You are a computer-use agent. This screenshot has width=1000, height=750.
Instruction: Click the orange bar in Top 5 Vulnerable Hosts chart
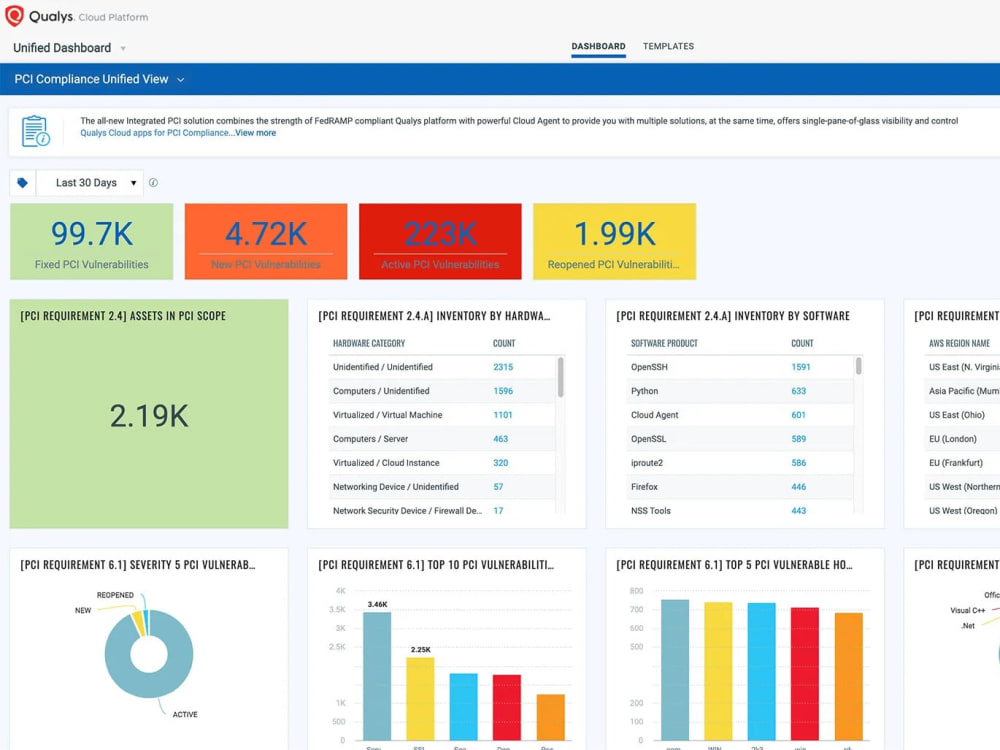[x=848, y=677]
